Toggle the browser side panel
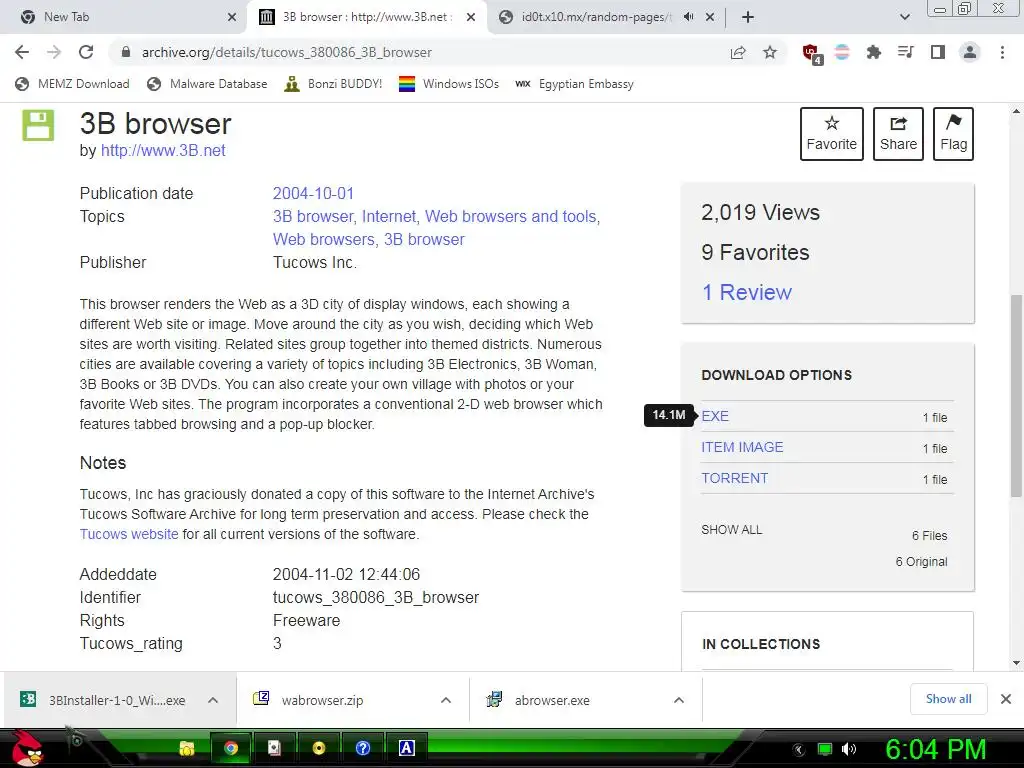Viewport: 1024px width, 768px height. coord(938,52)
